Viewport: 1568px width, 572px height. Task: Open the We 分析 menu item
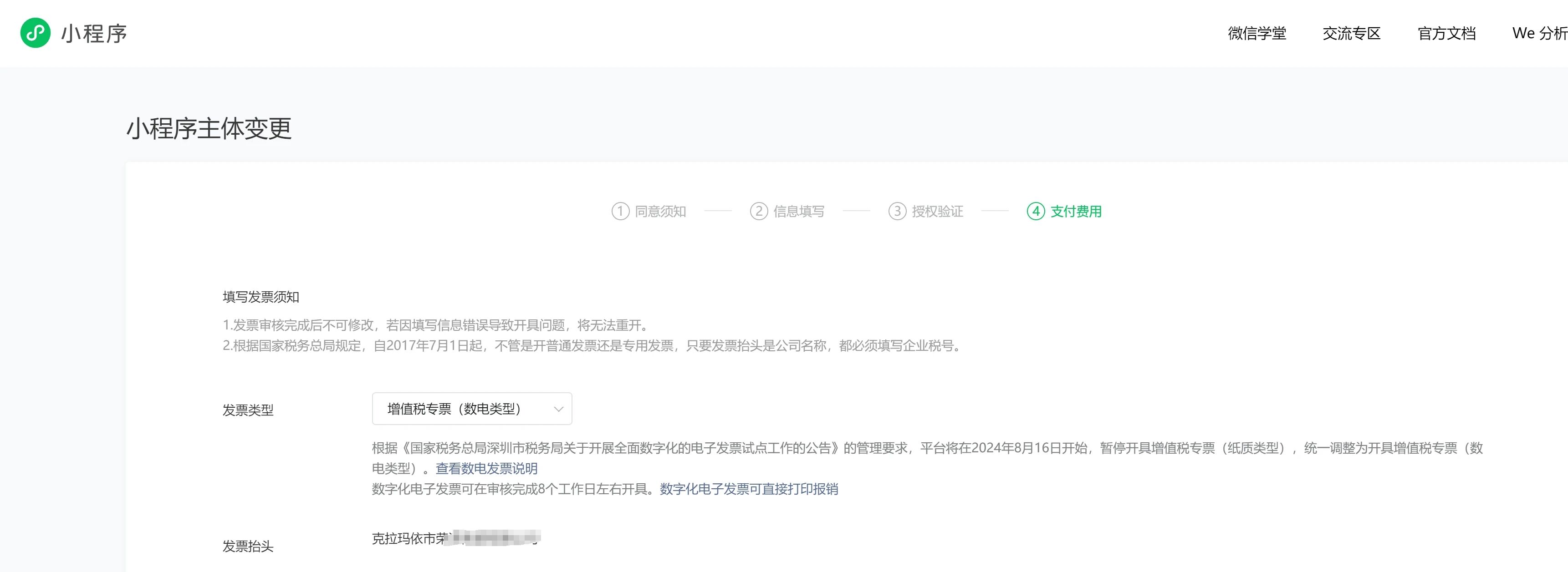[x=1539, y=34]
